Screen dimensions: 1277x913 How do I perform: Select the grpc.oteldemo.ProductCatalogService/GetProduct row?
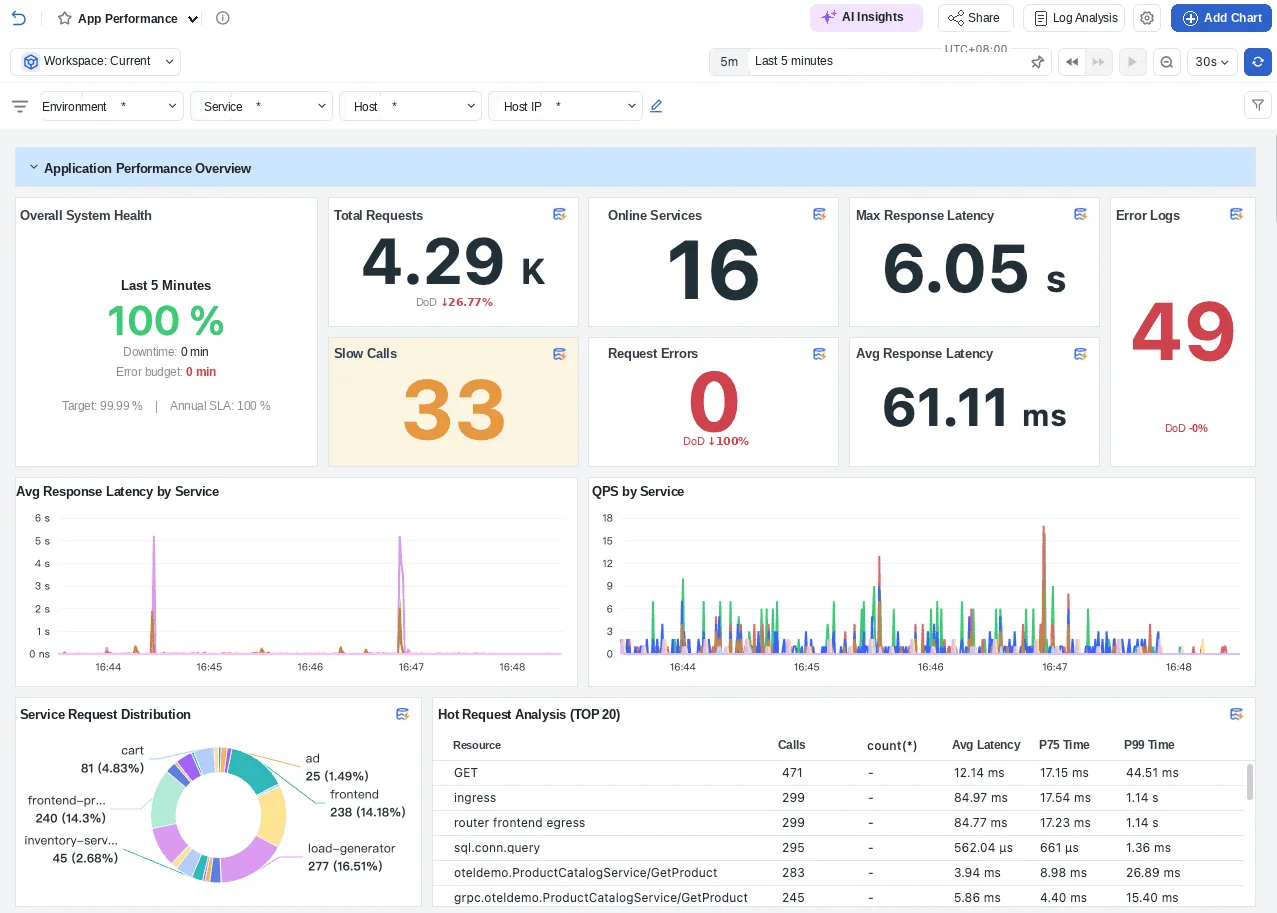tap(840, 898)
